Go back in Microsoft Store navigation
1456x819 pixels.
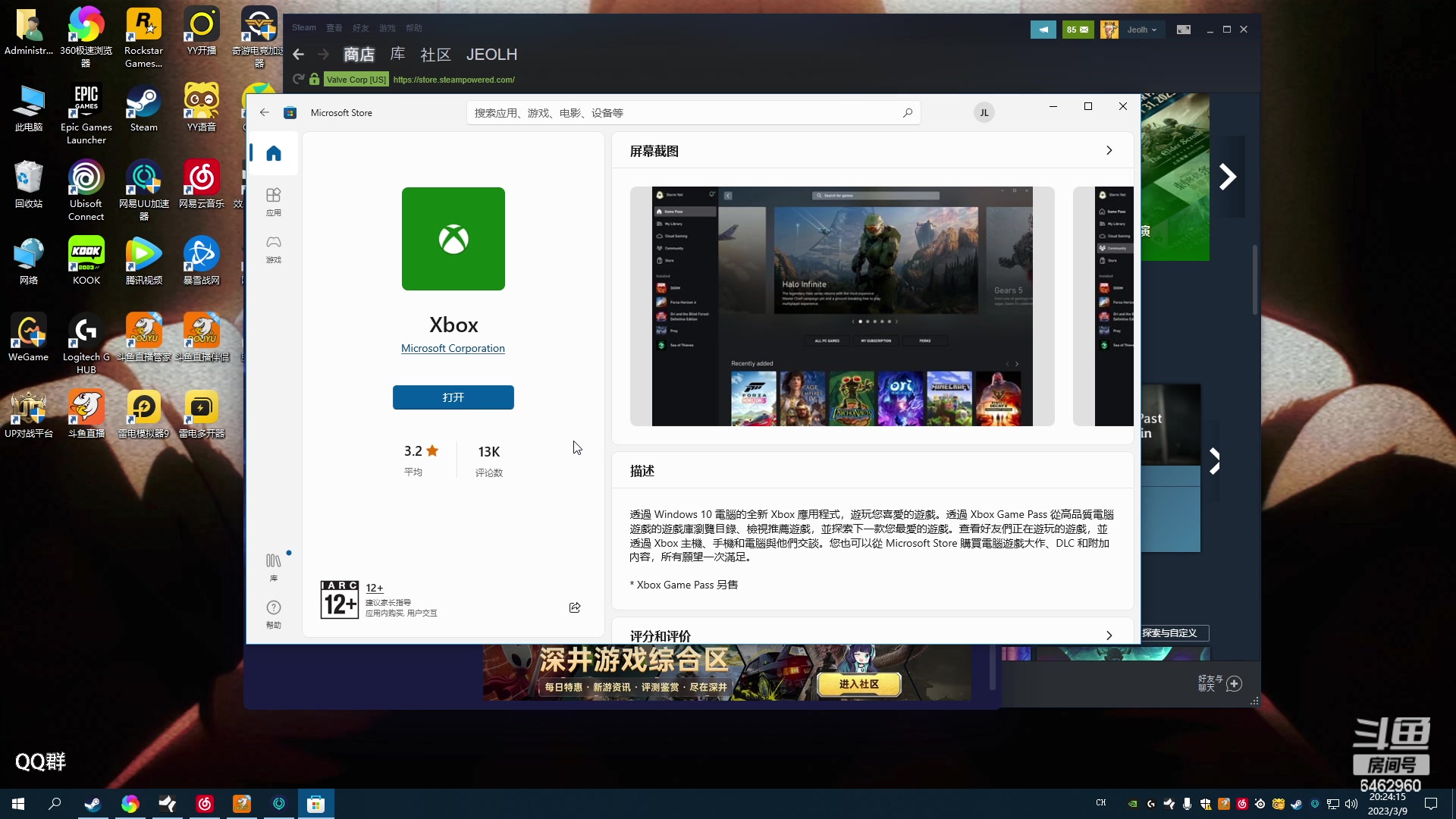264,112
